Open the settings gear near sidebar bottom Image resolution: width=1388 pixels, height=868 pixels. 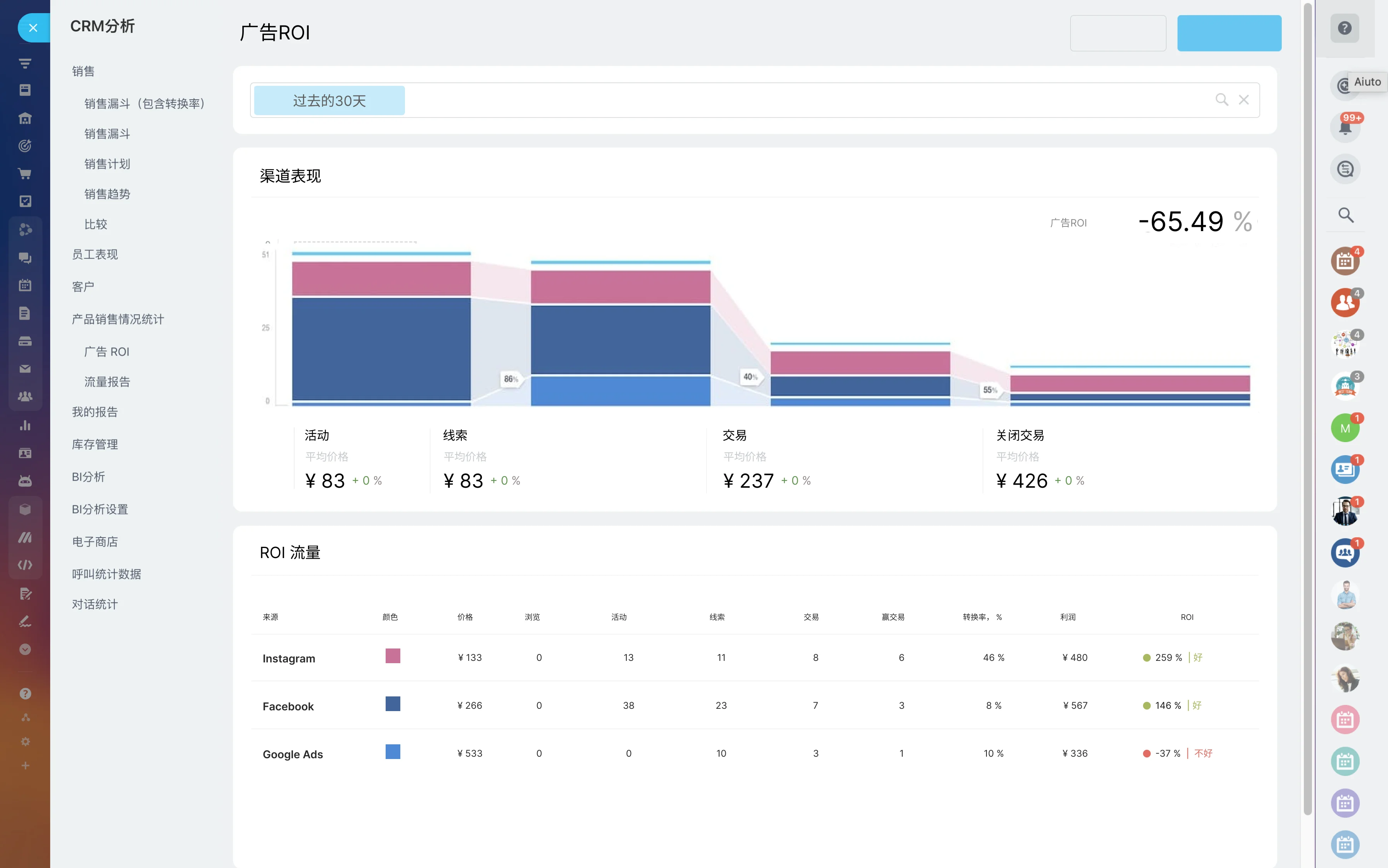click(25, 741)
